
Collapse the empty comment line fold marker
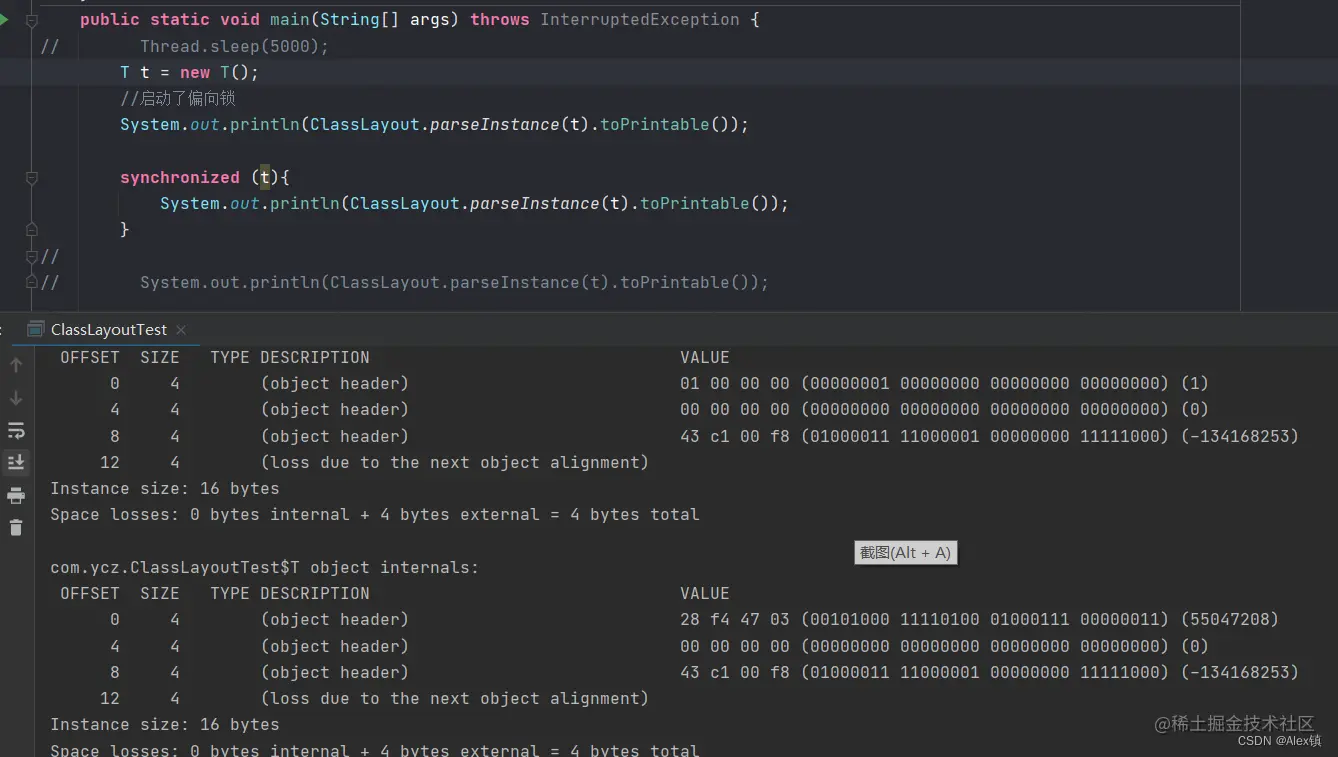pyautogui.click(x=31, y=256)
